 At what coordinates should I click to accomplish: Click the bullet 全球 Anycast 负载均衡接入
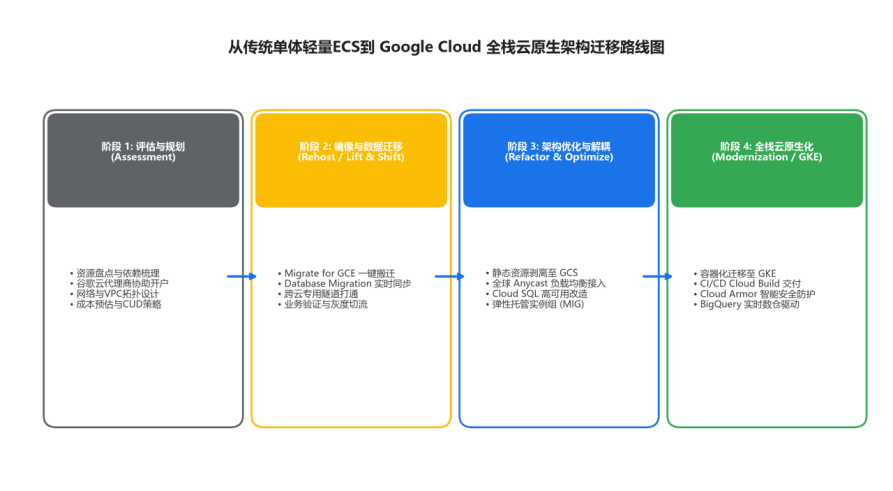pos(546,283)
